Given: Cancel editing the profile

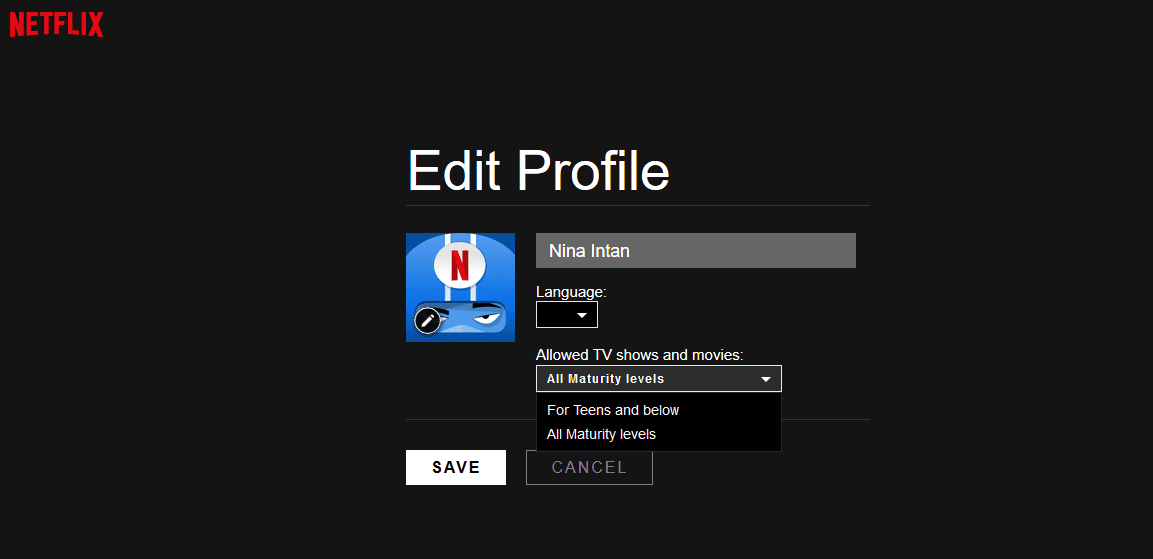Looking at the screenshot, I should 589,467.
